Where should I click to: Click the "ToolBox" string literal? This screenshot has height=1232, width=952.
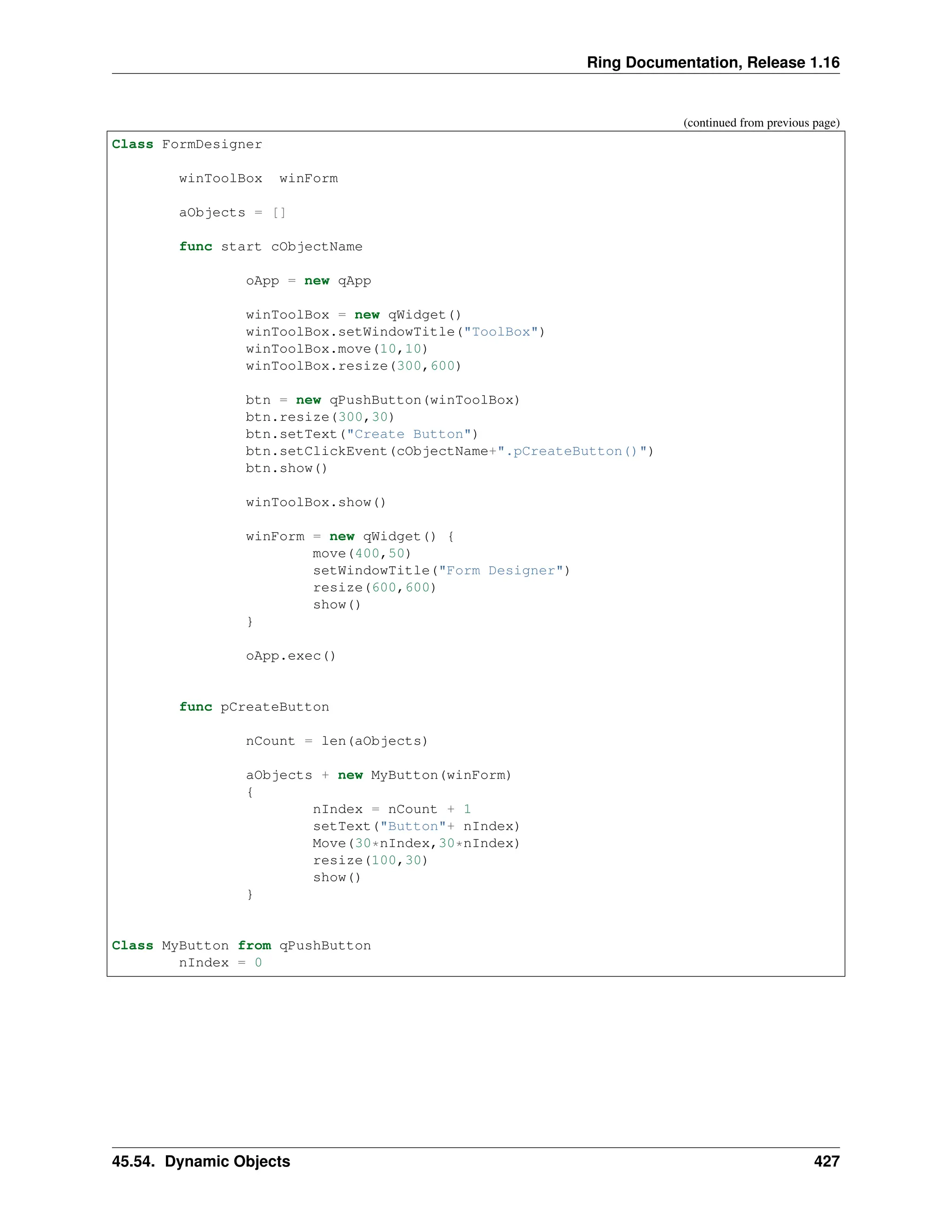tap(500, 331)
